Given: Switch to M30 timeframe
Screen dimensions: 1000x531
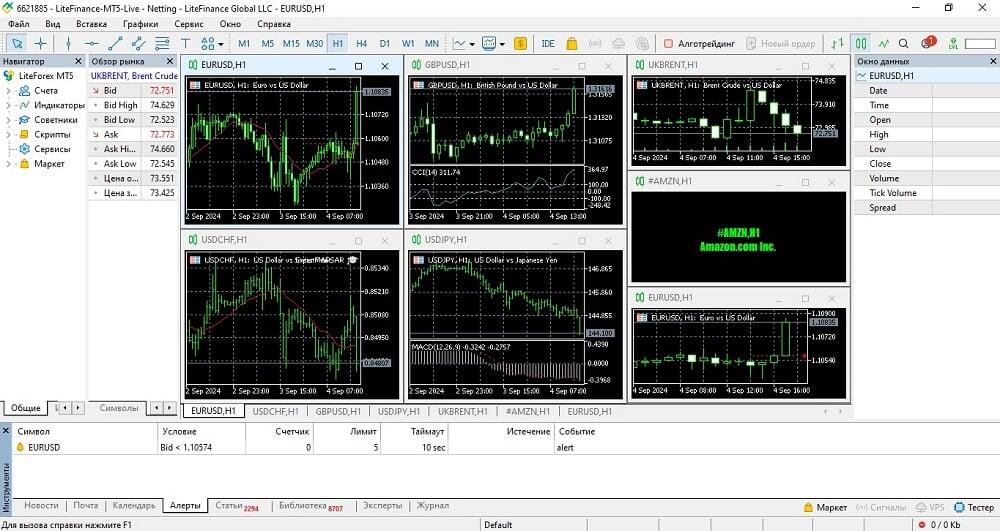Looking at the screenshot, I should pos(314,43).
